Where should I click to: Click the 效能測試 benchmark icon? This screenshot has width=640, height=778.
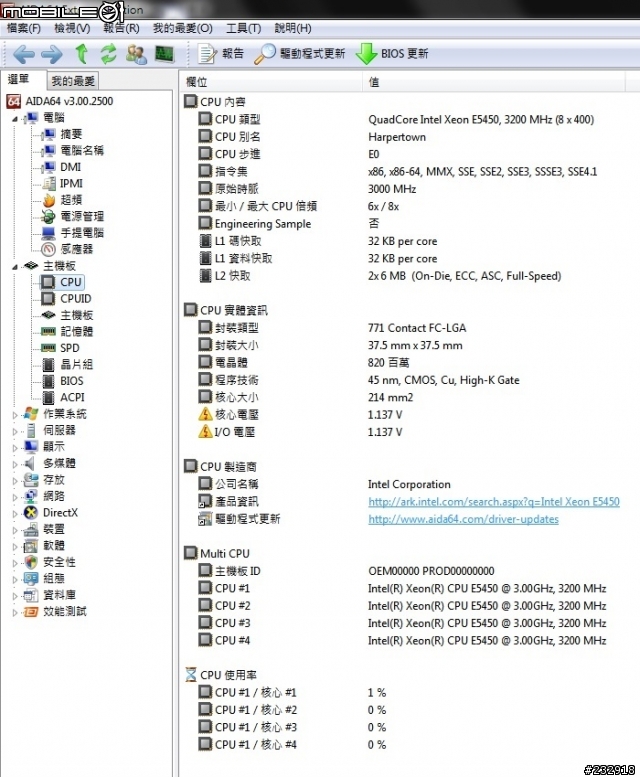pos(31,611)
